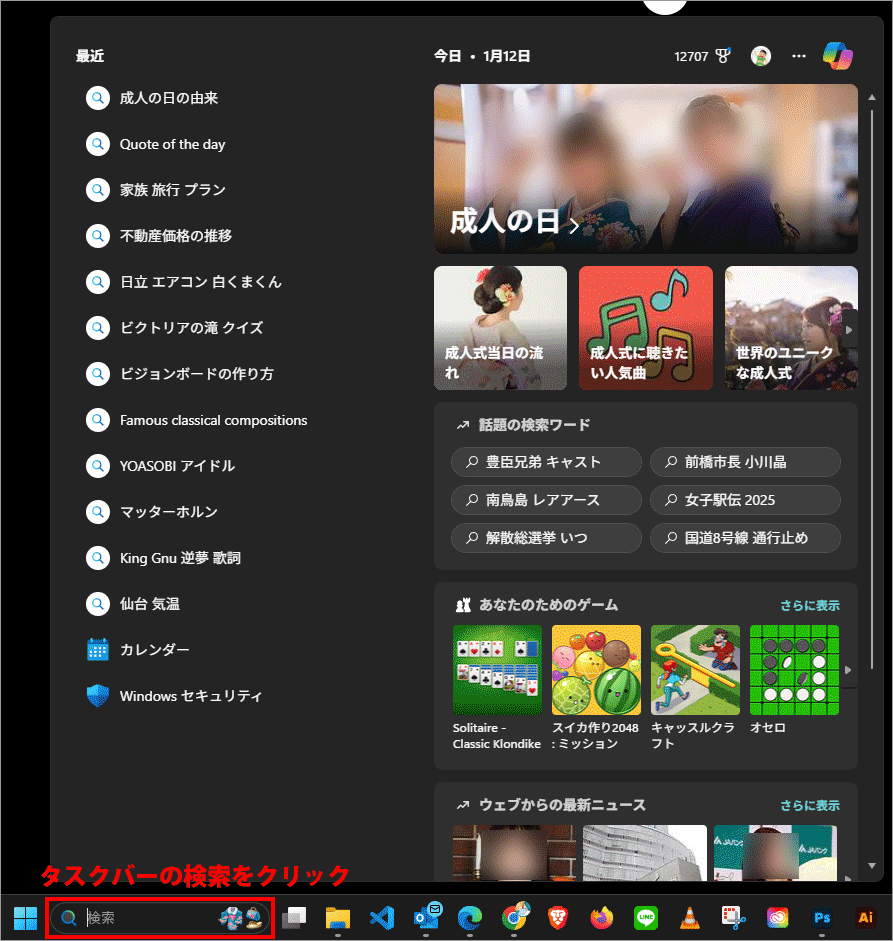893x941 pixels.
Task: Open the LINE app taskbar icon
Action: (x=645, y=917)
